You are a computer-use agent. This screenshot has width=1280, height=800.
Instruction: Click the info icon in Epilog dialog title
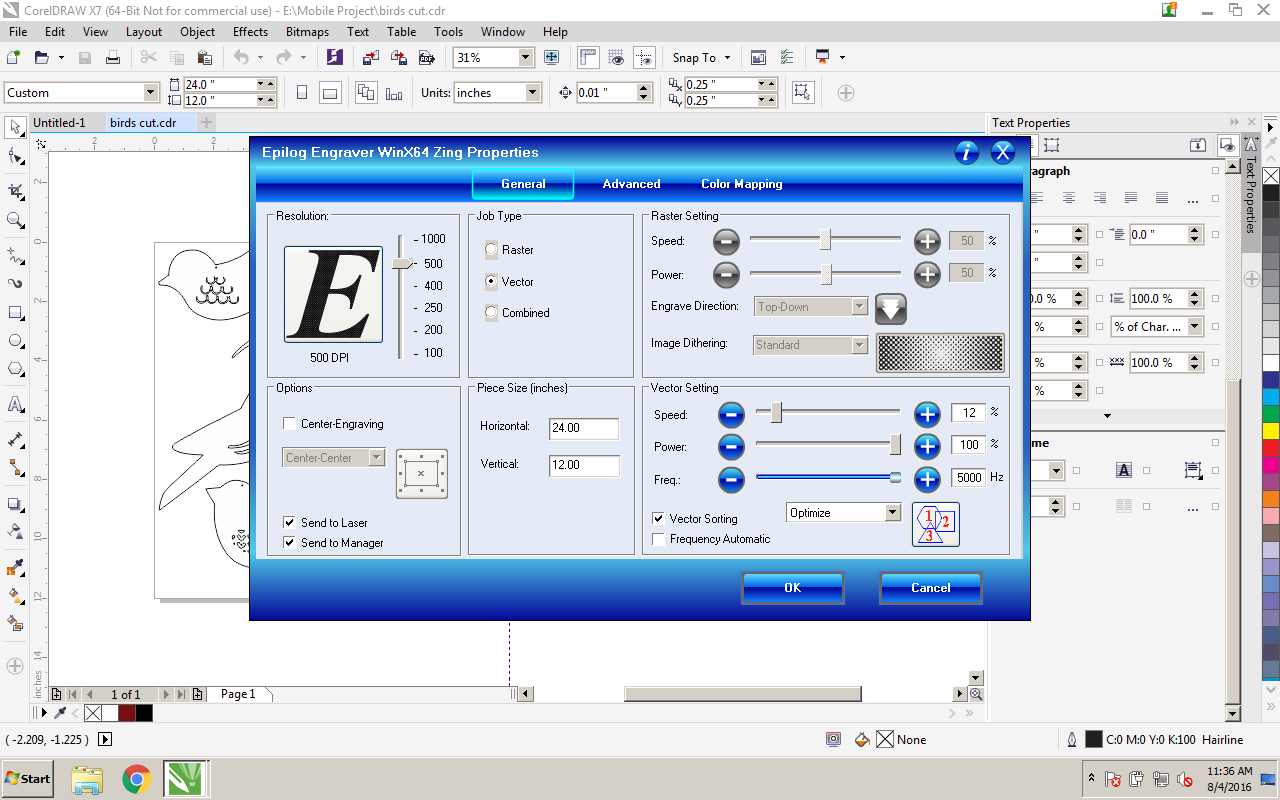tap(966, 152)
